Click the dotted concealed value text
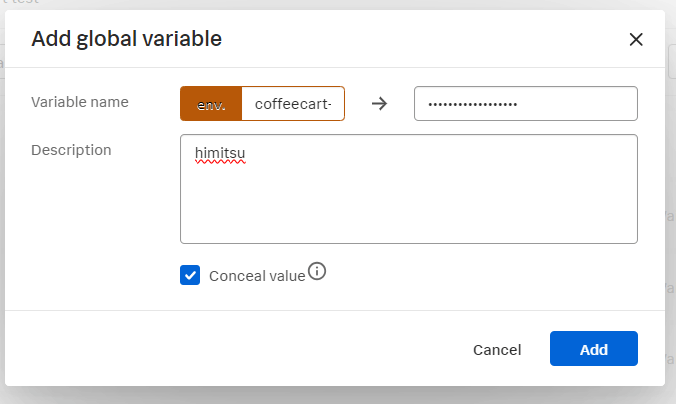The width and height of the screenshot is (676, 404). click(473, 104)
